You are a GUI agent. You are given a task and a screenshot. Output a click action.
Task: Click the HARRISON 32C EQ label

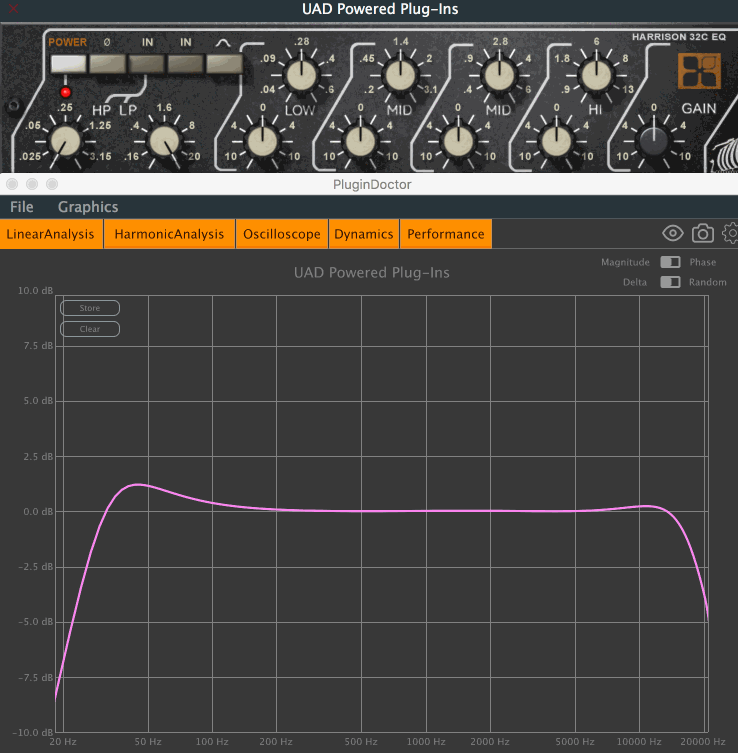click(x=678, y=37)
